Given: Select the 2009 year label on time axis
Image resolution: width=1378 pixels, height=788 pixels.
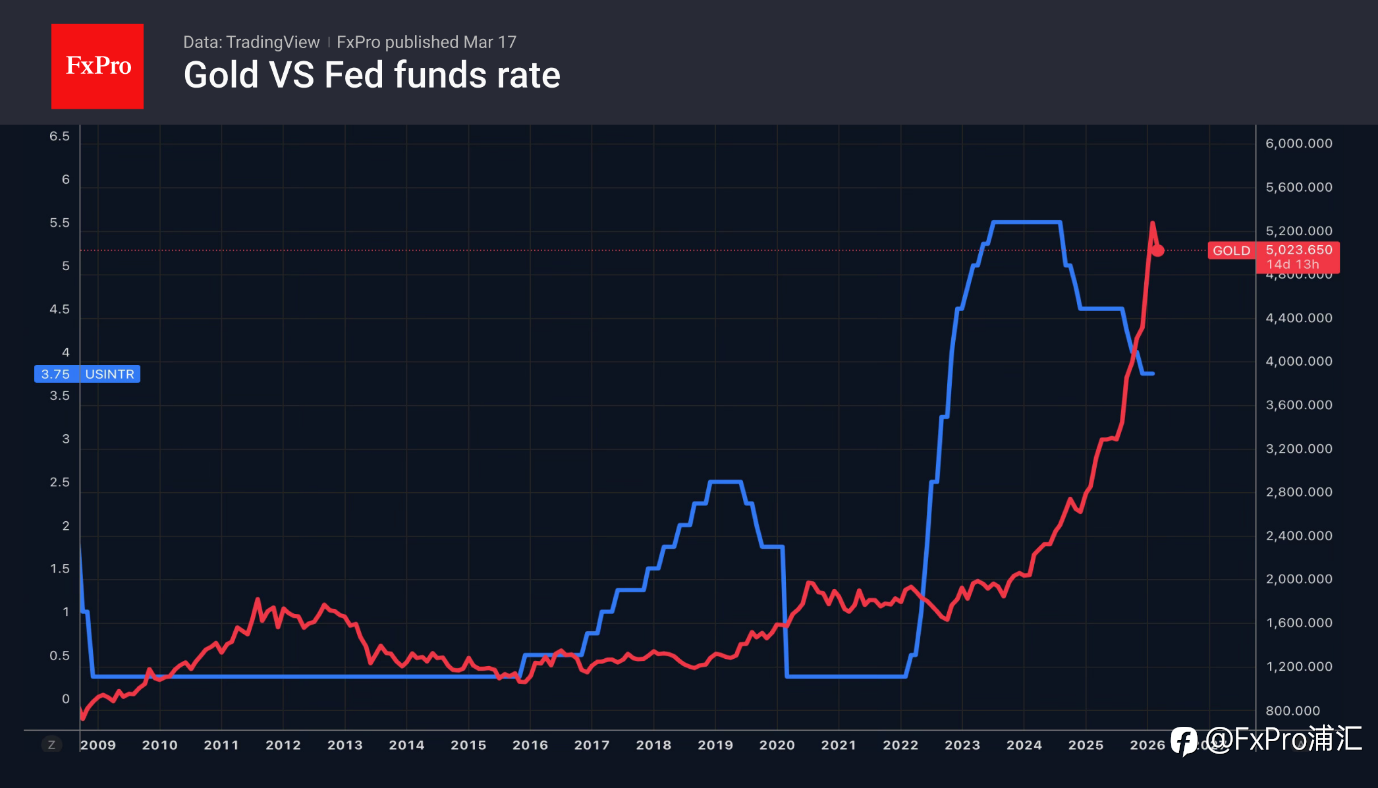Looking at the screenshot, I should tap(100, 745).
